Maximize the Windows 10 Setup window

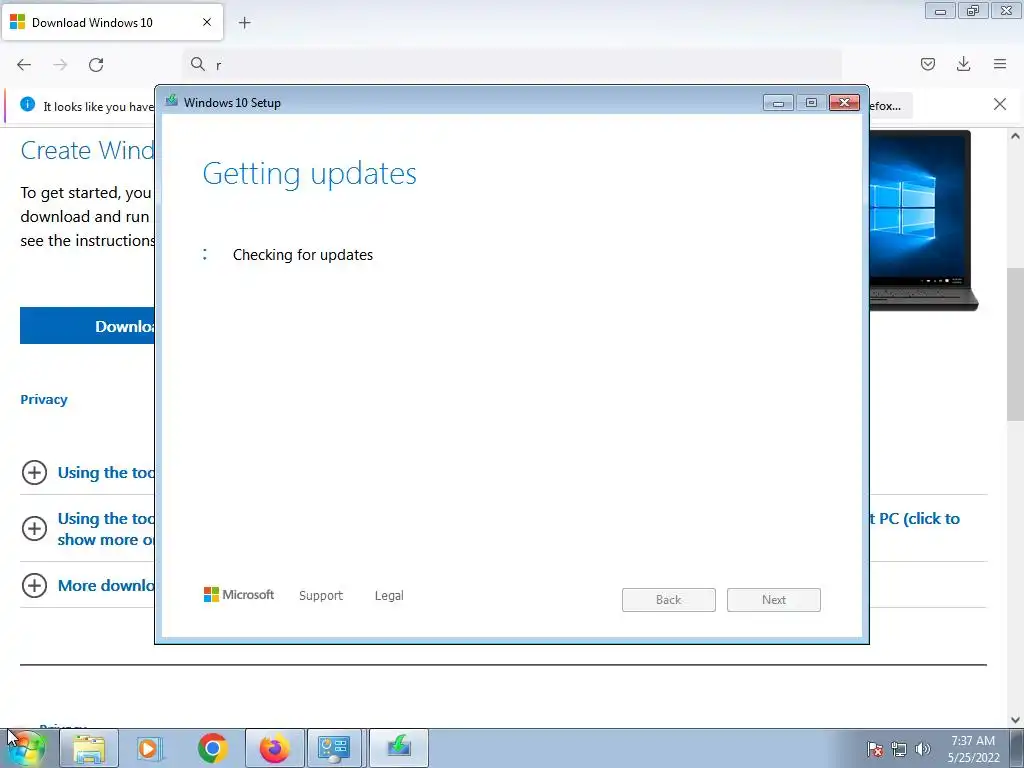pyautogui.click(x=811, y=103)
